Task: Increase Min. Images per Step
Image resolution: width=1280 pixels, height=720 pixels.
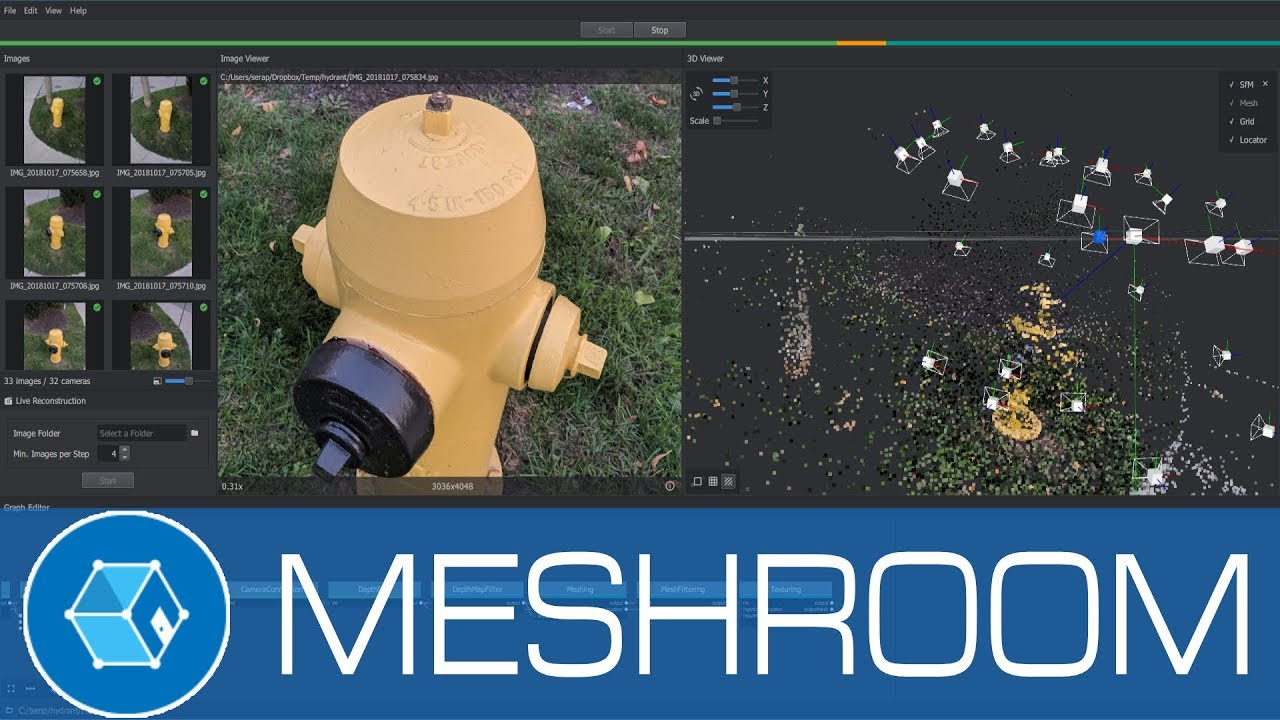Action: tap(125, 450)
